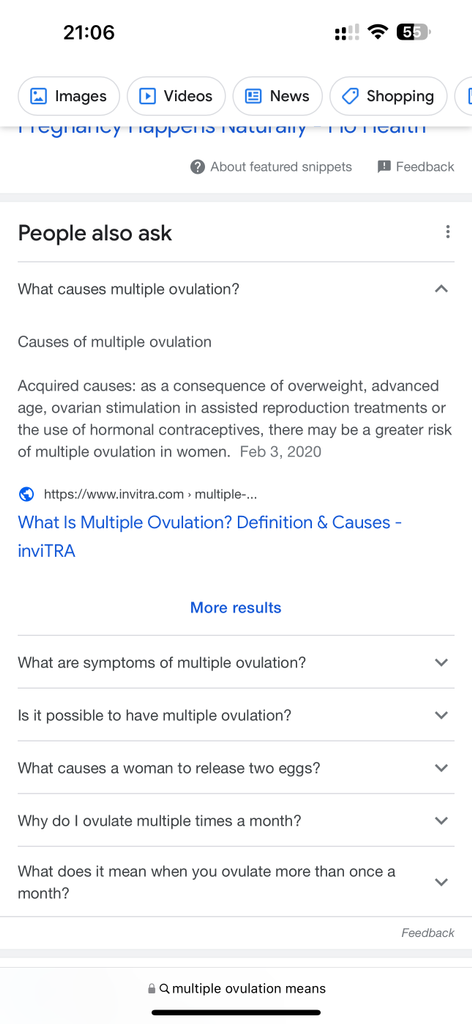Image resolution: width=472 pixels, height=1024 pixels.
Task: Collapse the 'What causes multiple ovulation?' answer
Action: pyautogui.click(x=236, y=289)
